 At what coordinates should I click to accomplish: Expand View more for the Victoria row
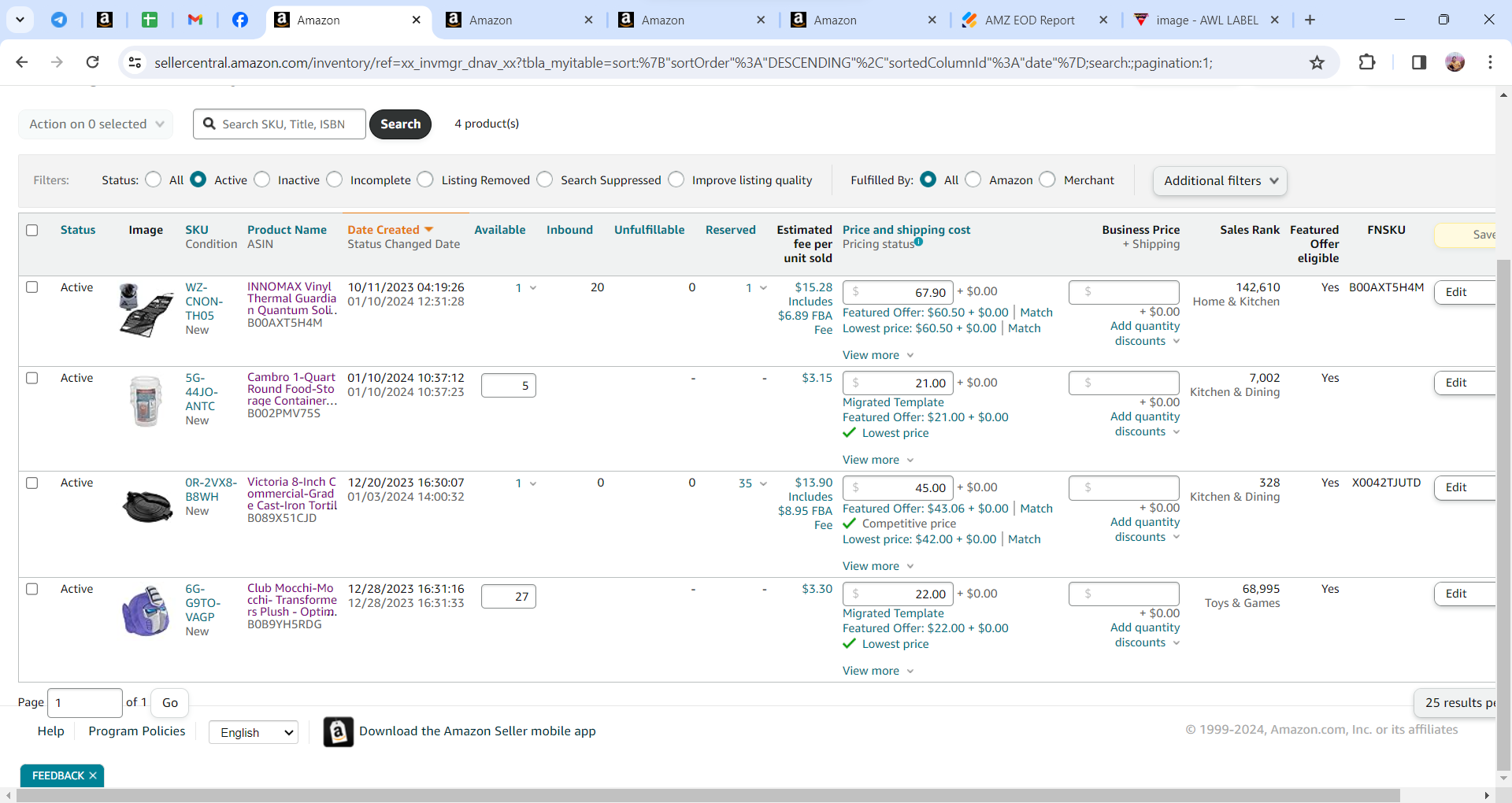(x=878, y=566)
